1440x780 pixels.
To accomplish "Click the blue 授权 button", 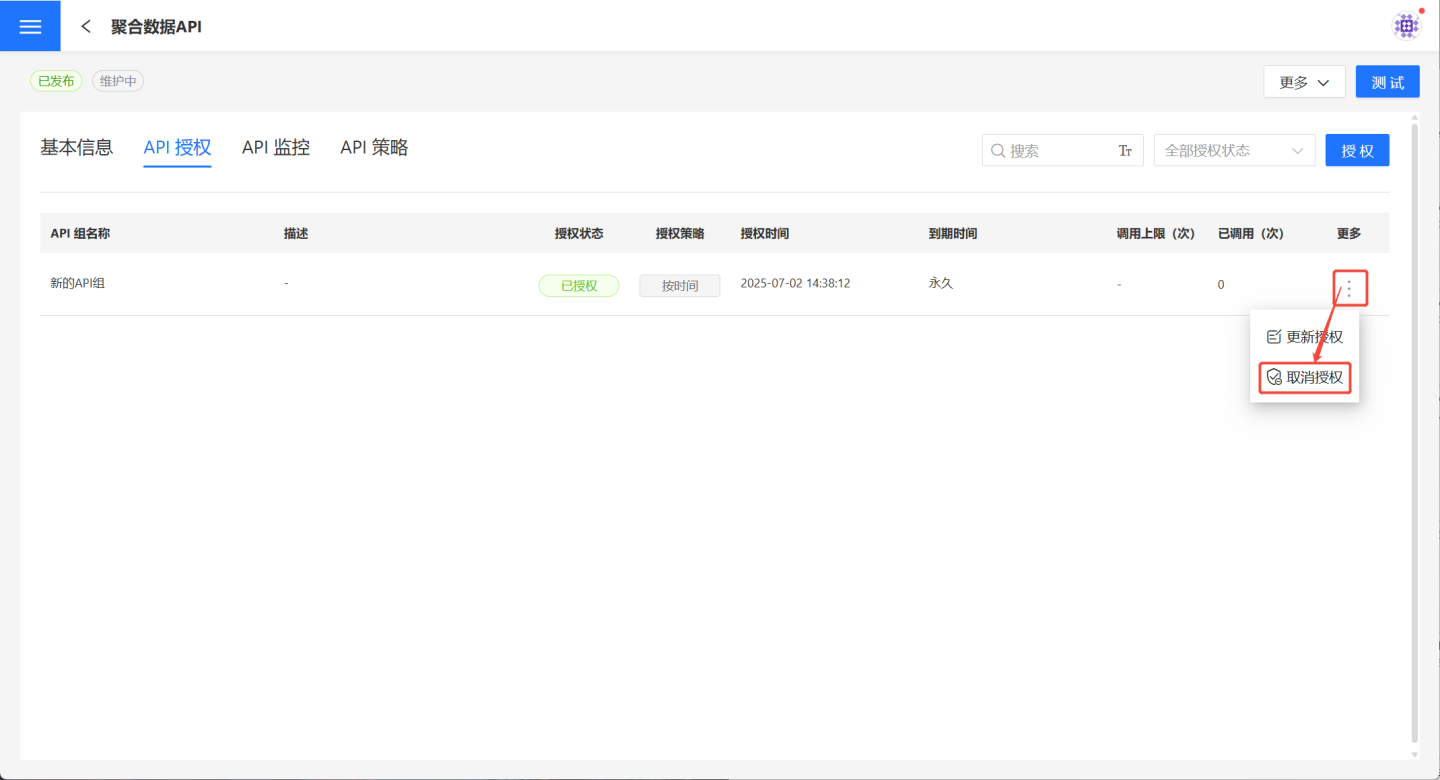I will point(1357,151).
